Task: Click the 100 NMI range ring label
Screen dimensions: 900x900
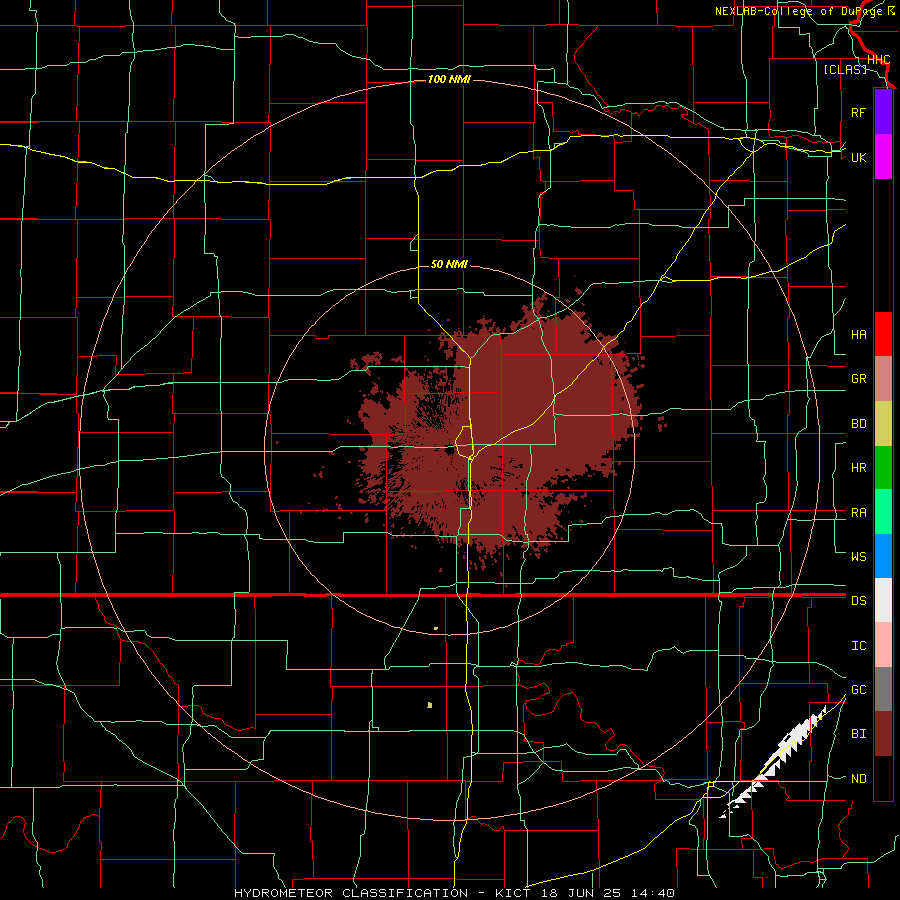Action: click(449, 79)
